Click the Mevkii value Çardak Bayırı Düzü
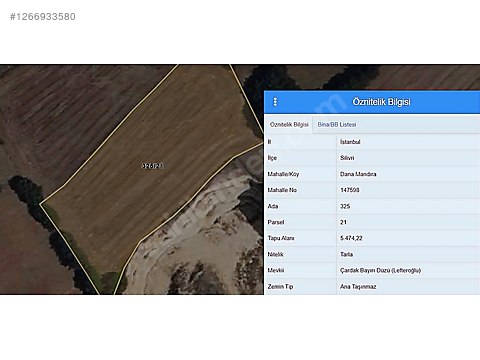This screenshot has width=480, height=360. [380, 270]
